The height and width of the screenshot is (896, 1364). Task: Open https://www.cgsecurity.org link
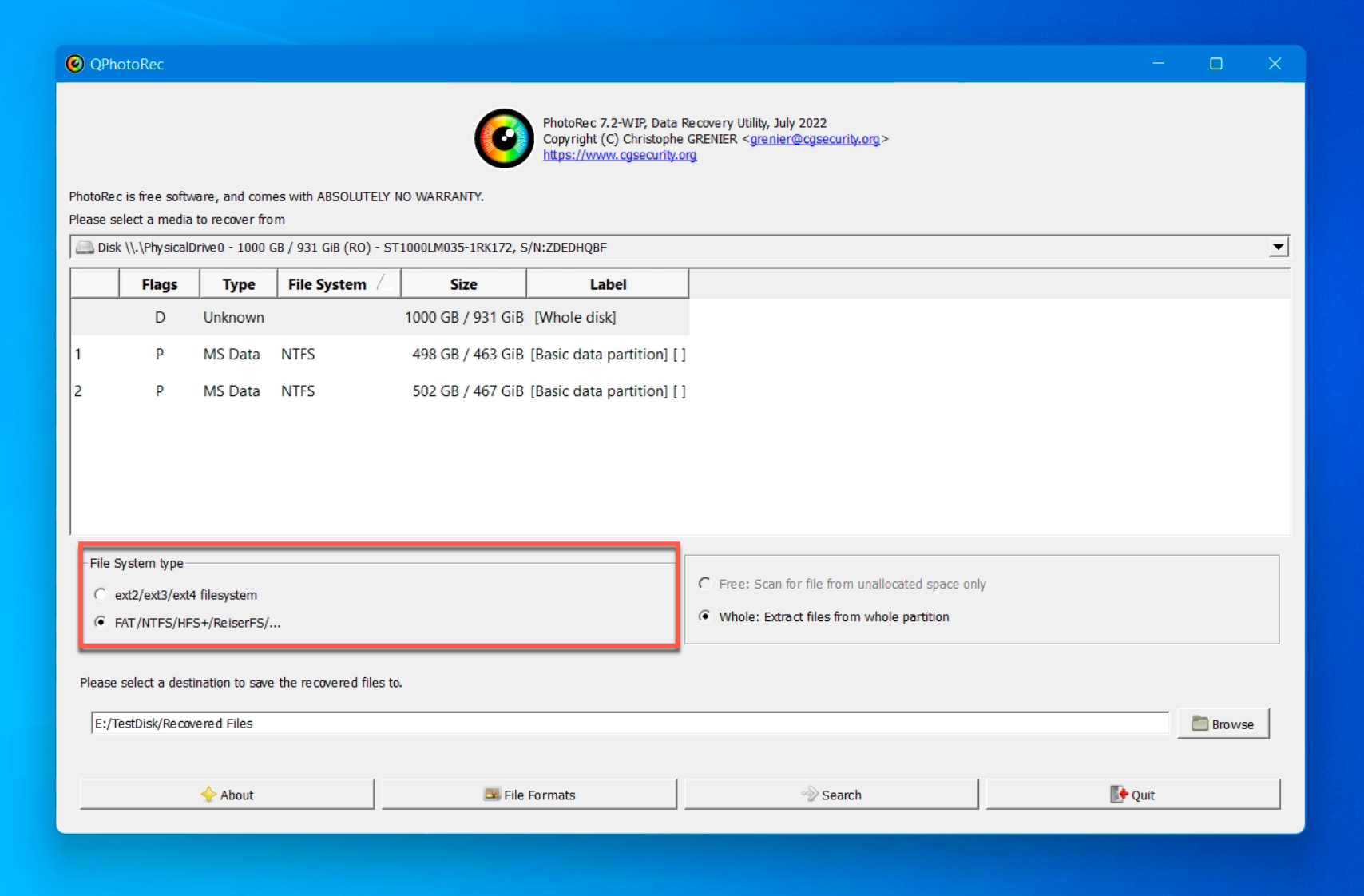click(x=620, y=155)
